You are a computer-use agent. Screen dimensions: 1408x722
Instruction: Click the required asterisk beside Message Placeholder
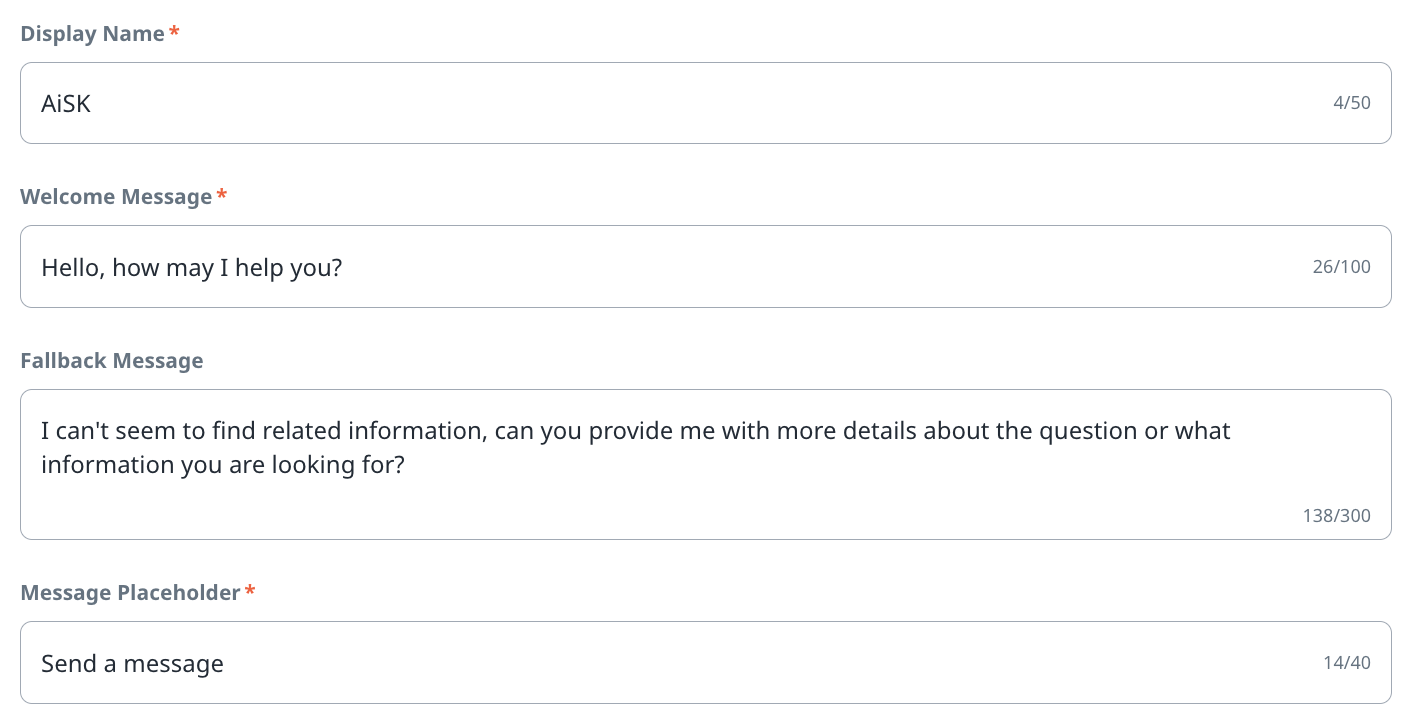tap(250, 592)
